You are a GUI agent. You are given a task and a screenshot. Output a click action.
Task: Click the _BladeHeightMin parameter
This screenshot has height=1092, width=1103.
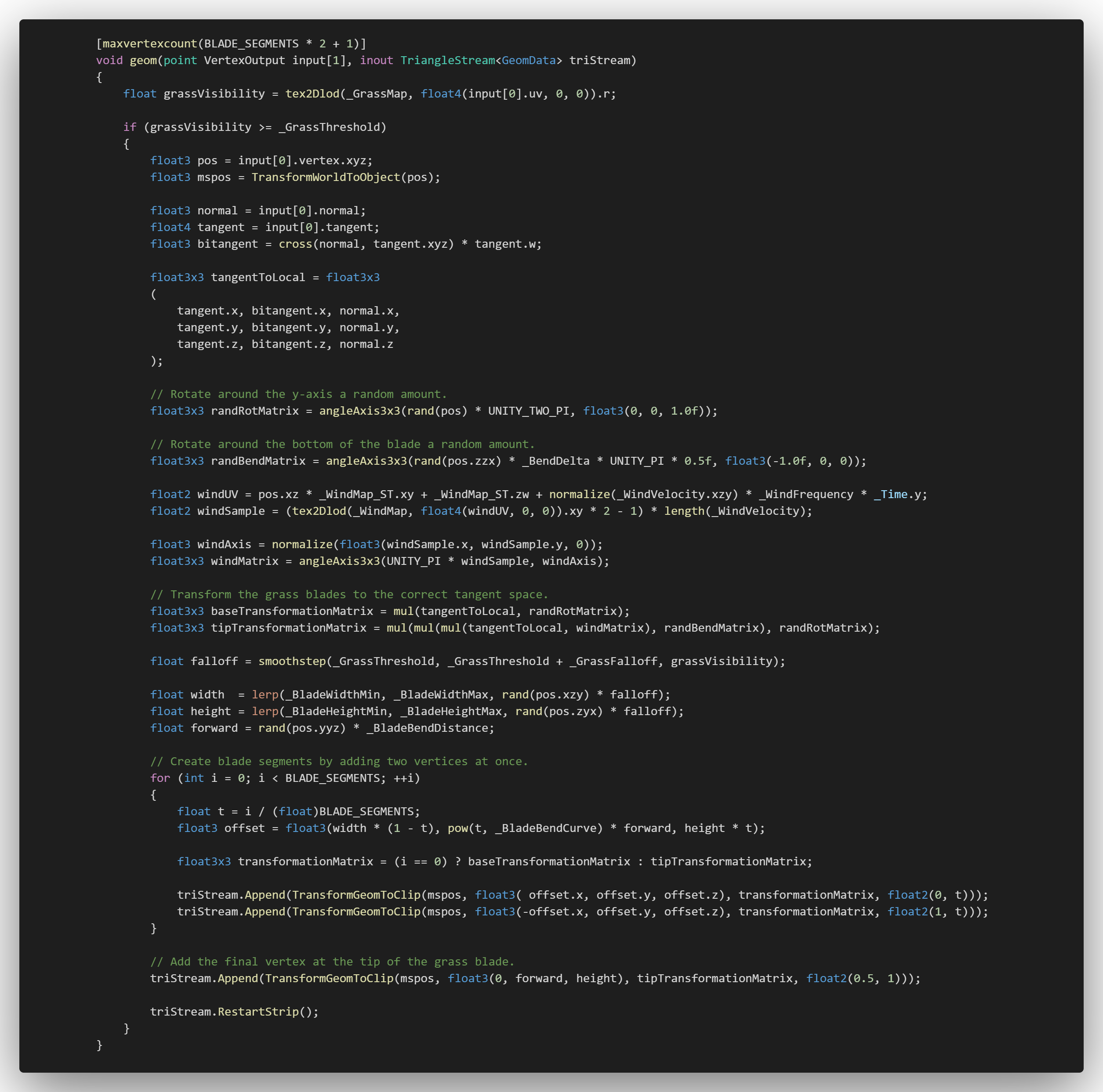pos(336,712)
